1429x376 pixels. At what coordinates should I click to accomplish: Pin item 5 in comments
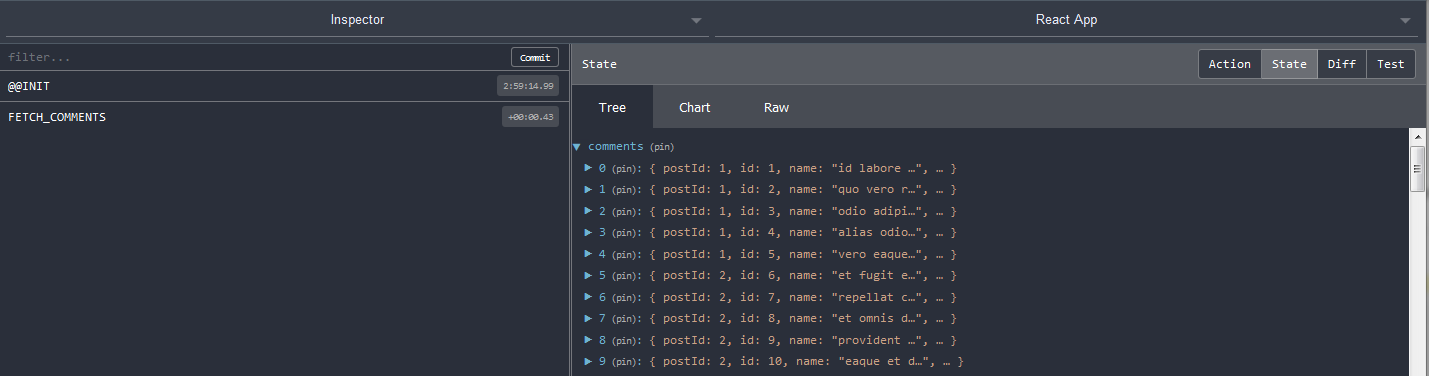(x=624, y=276)
